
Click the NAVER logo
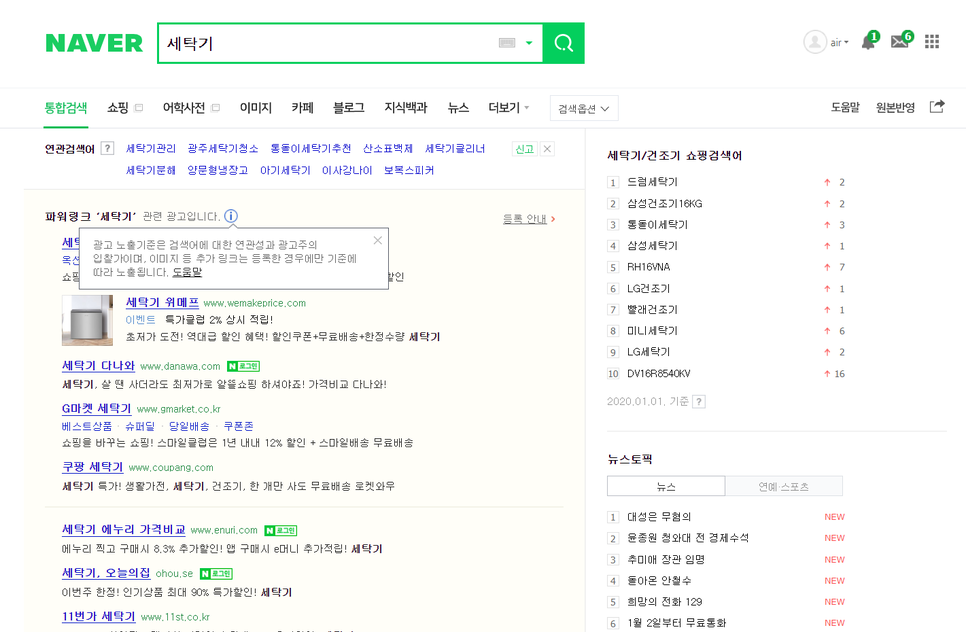pyautogui.click(x=94, y=43)
